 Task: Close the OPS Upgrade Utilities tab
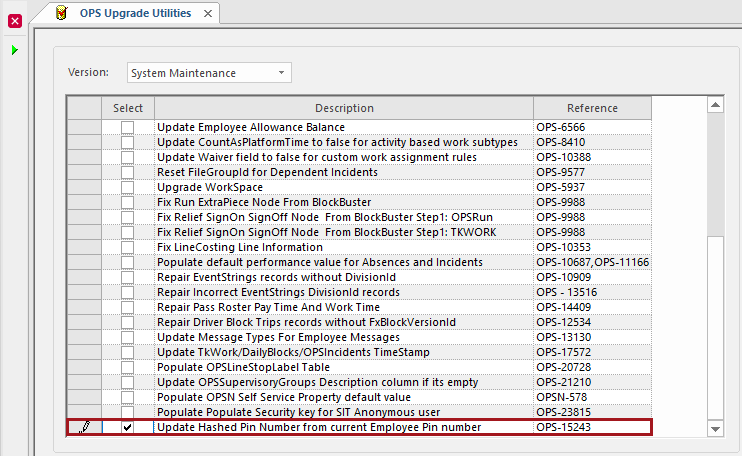(208, 14)
